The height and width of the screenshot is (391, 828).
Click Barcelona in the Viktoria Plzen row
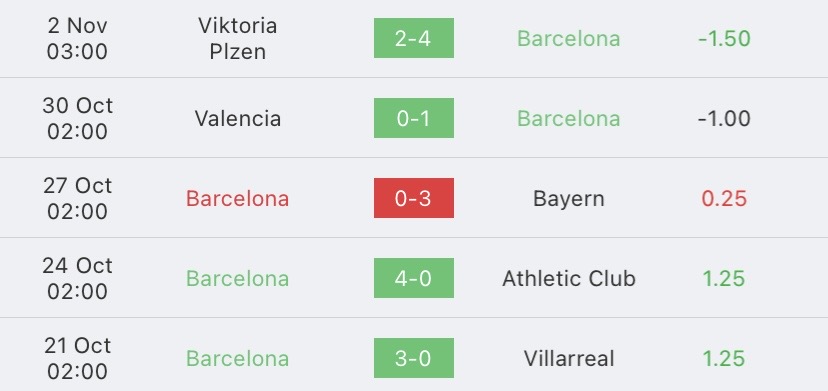click(x=569, y=39)
